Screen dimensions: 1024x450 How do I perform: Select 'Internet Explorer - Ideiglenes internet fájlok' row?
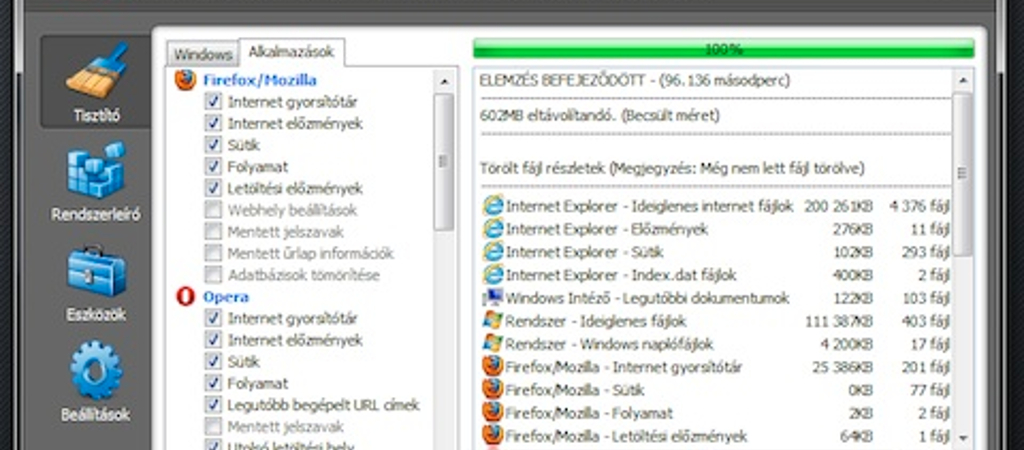[x=716, y=206]
